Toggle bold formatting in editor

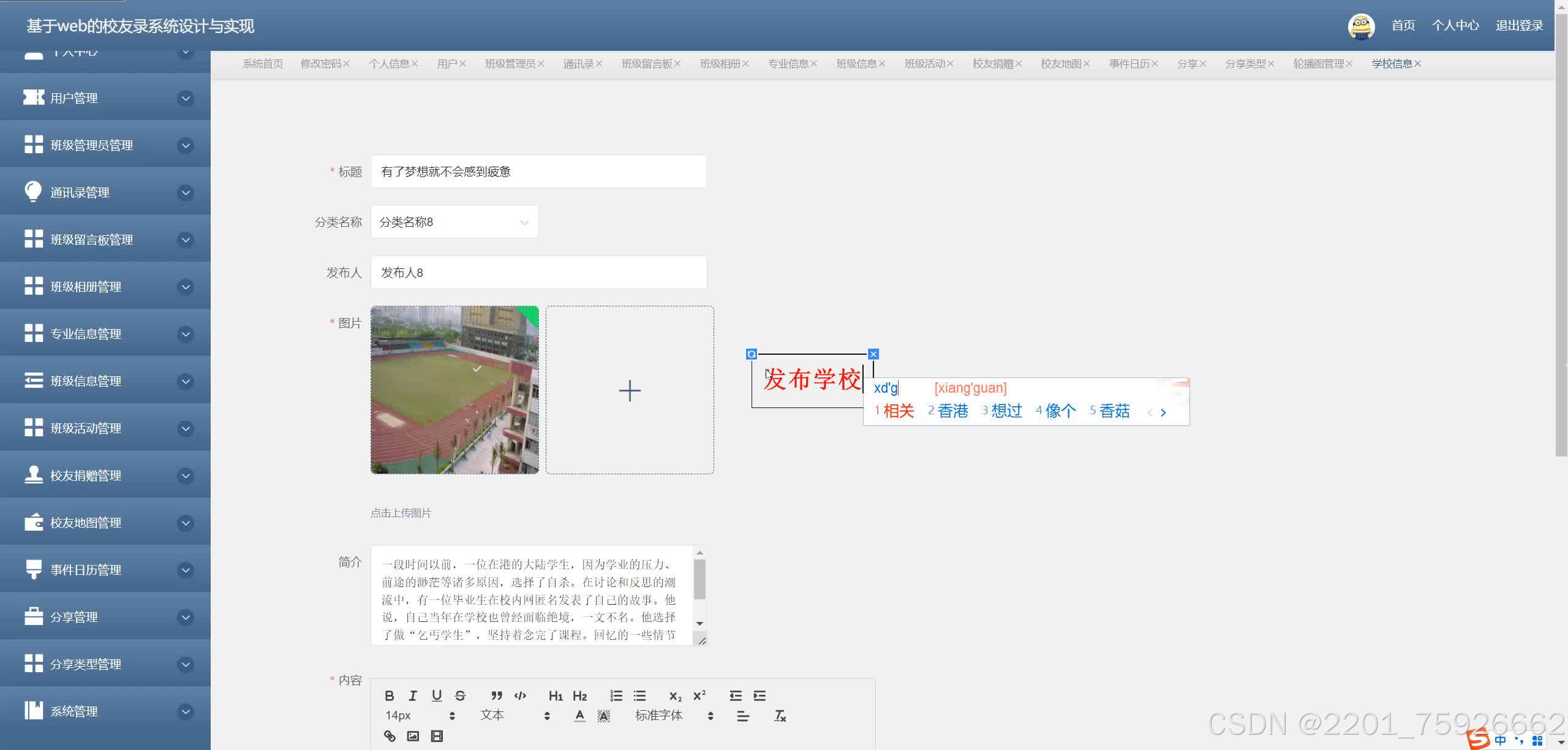click(389, 695)
